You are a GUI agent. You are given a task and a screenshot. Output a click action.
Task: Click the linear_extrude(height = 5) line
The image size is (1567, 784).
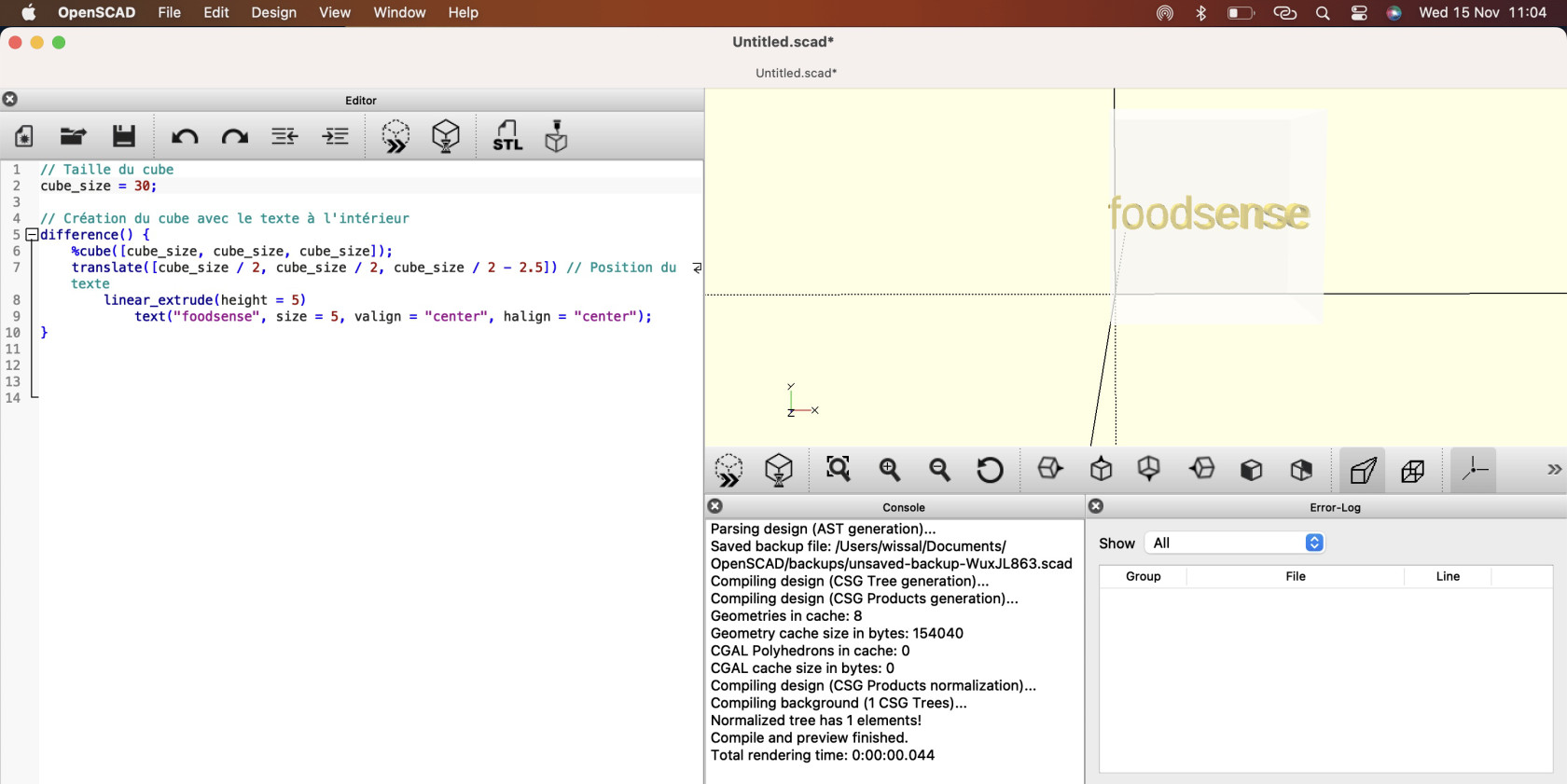click(x=205, y=300)
